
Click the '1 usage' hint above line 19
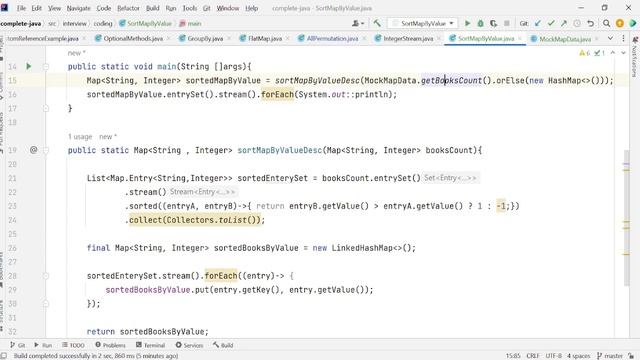tap(80, 136)
